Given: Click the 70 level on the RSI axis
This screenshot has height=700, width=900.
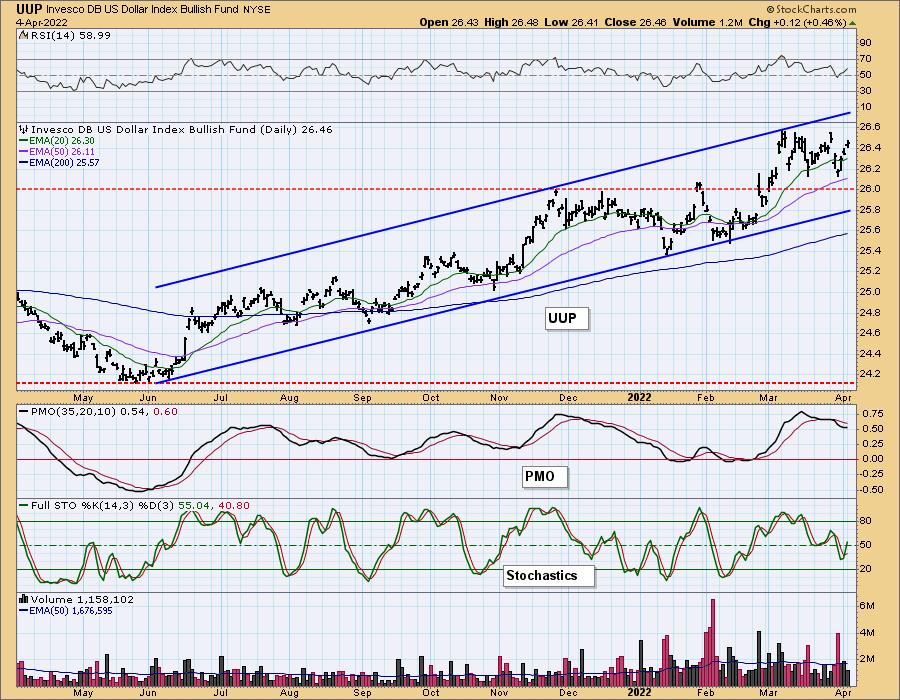Looking at the screenshot, I should tap(866, 59).
